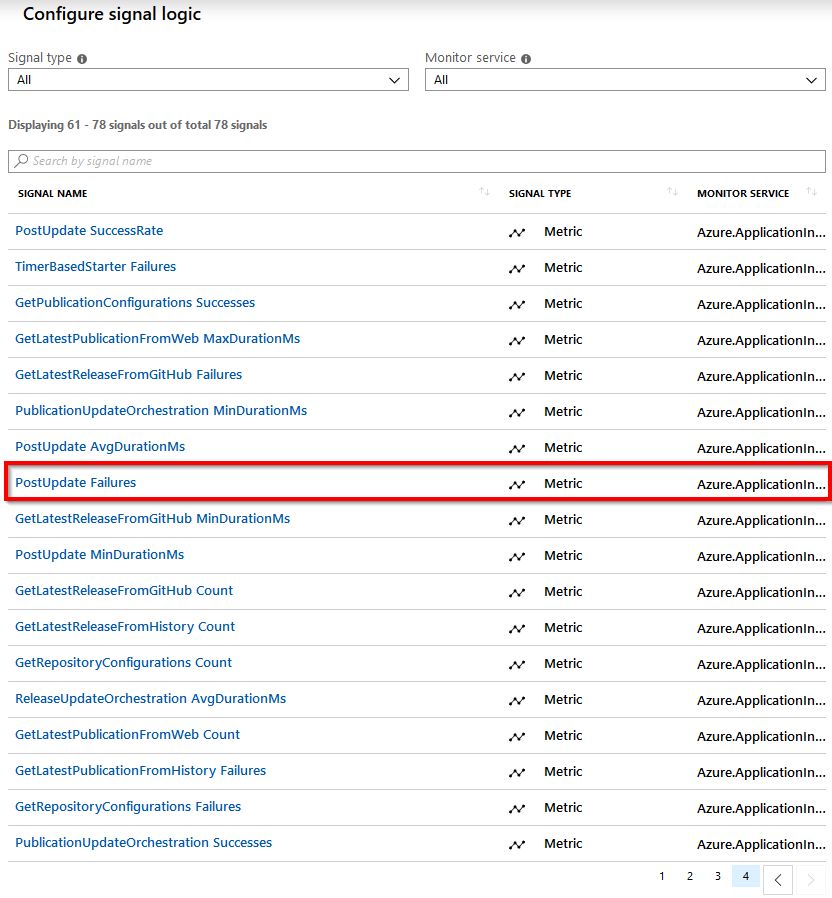The height and width of the screenshot is (898, 832).
Task: Click Azure.ApplicationIn... in PublicationUpdateOrchestration Successes row
Action: (x=761, y=845)
